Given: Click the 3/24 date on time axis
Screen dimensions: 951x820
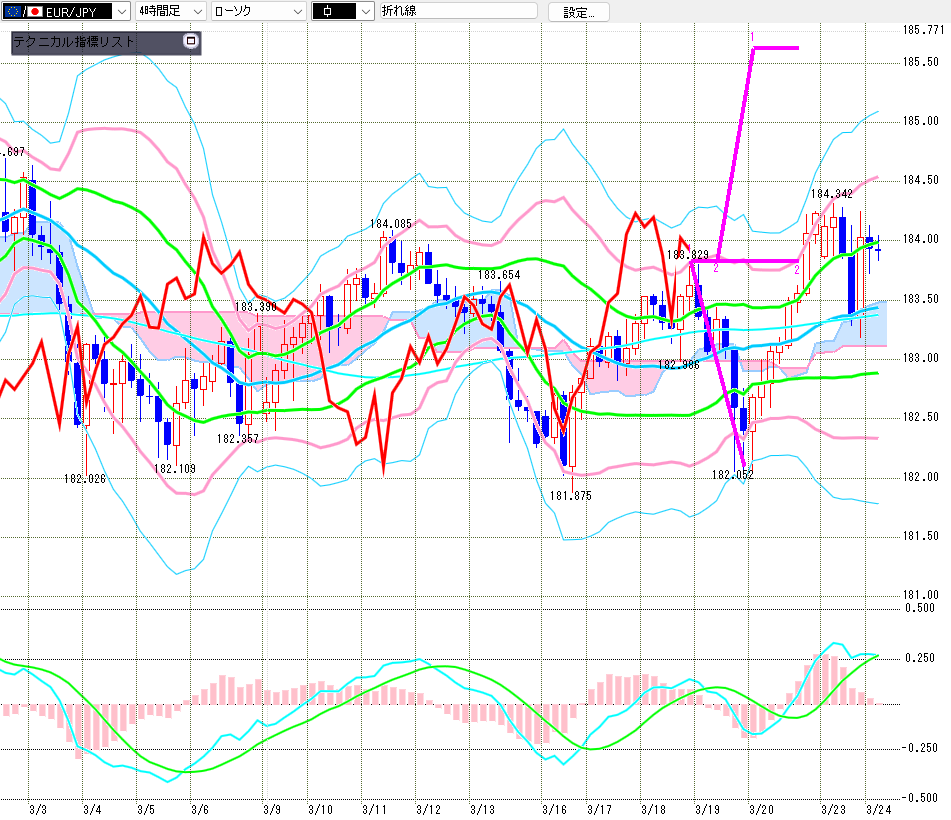Looking at the screenshot, I should click(x=877, y=808).
